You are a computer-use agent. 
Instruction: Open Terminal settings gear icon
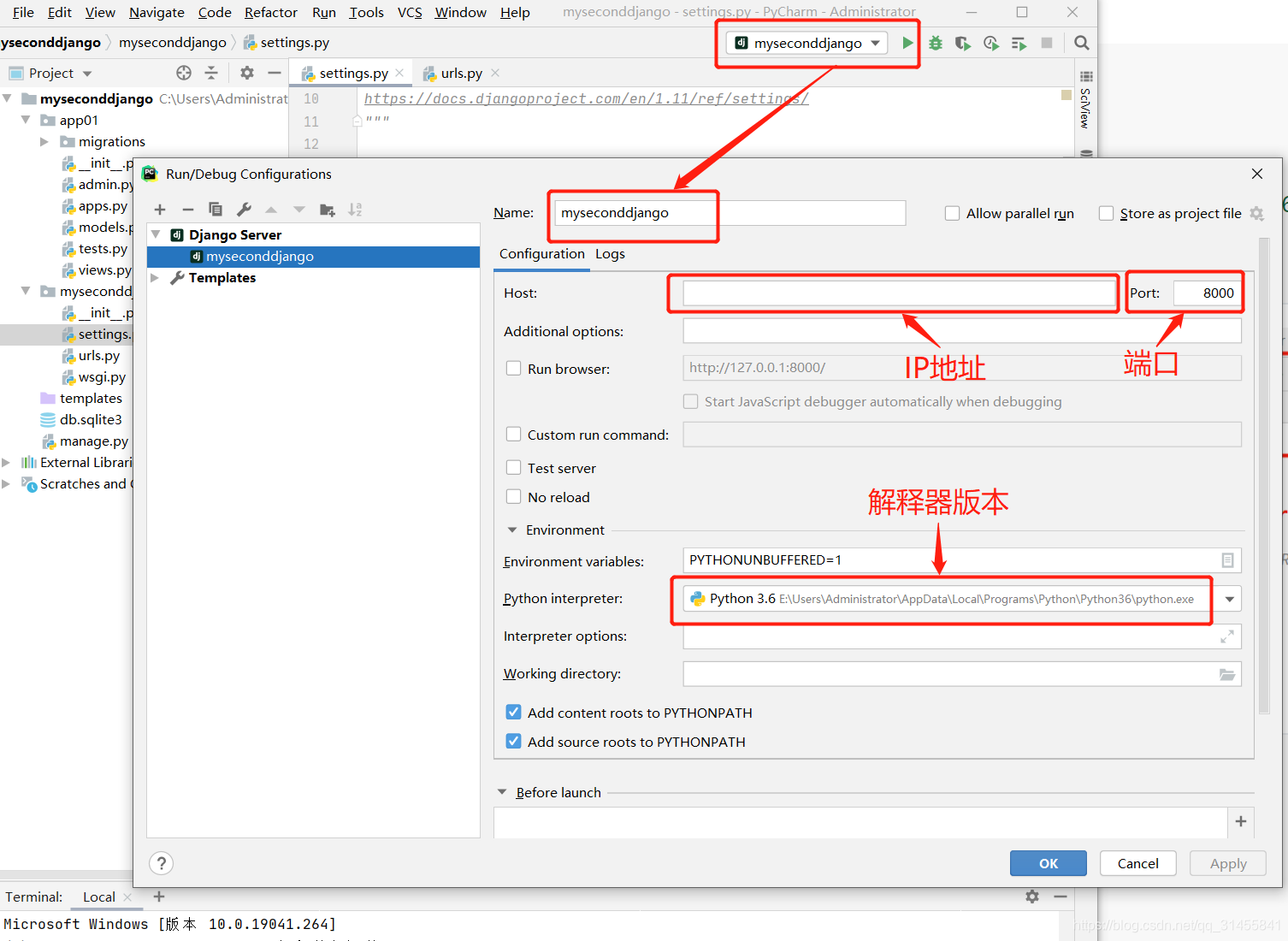click(x=1032, y=897)
